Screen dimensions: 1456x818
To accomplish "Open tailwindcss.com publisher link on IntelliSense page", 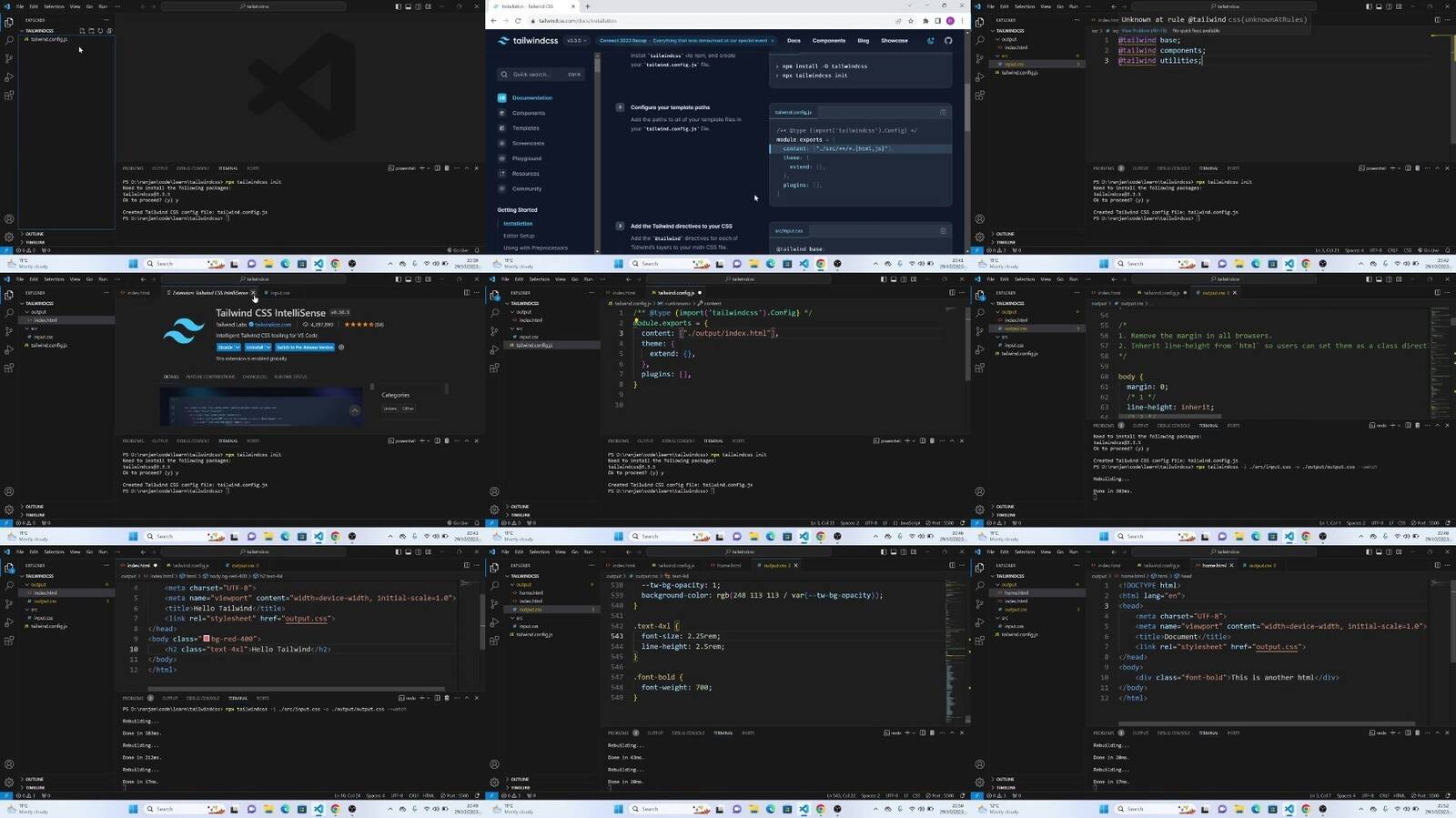I will pos(273,325).
